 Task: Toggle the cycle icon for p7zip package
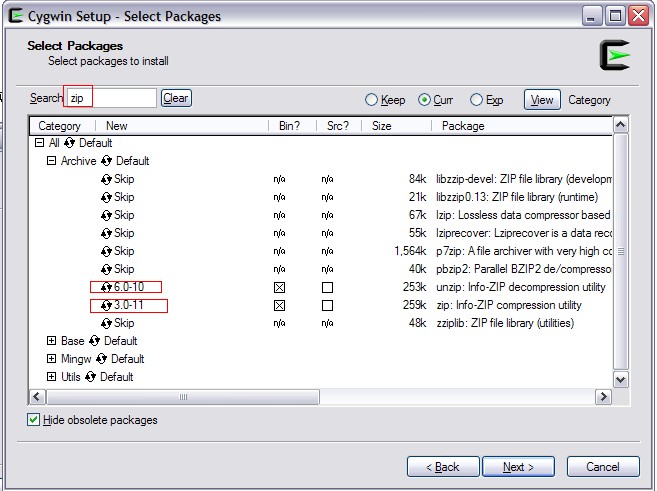pyautogui.click(x=106, y=251)
